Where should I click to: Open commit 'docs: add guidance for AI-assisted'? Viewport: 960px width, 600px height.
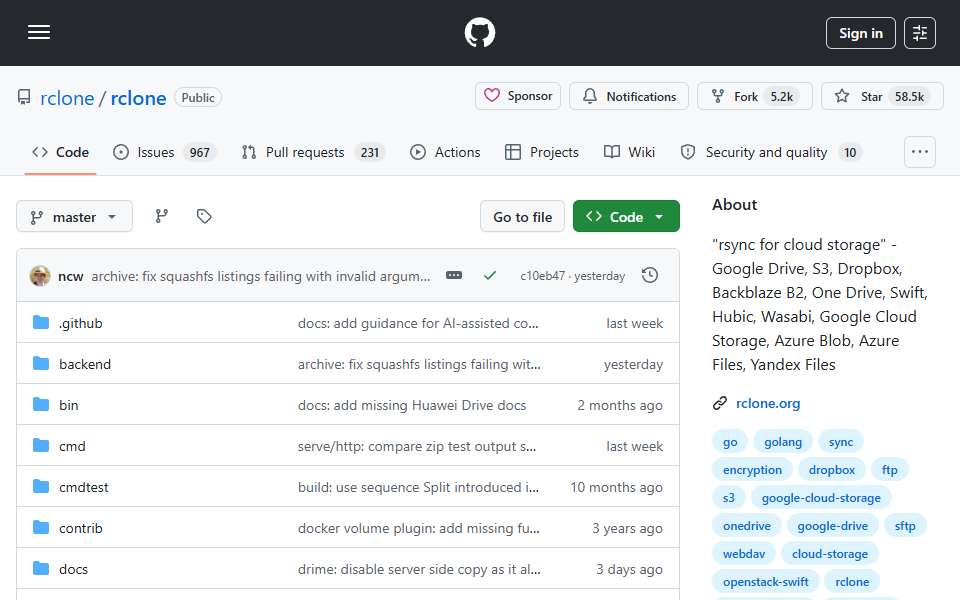click(x=418, y=323)
